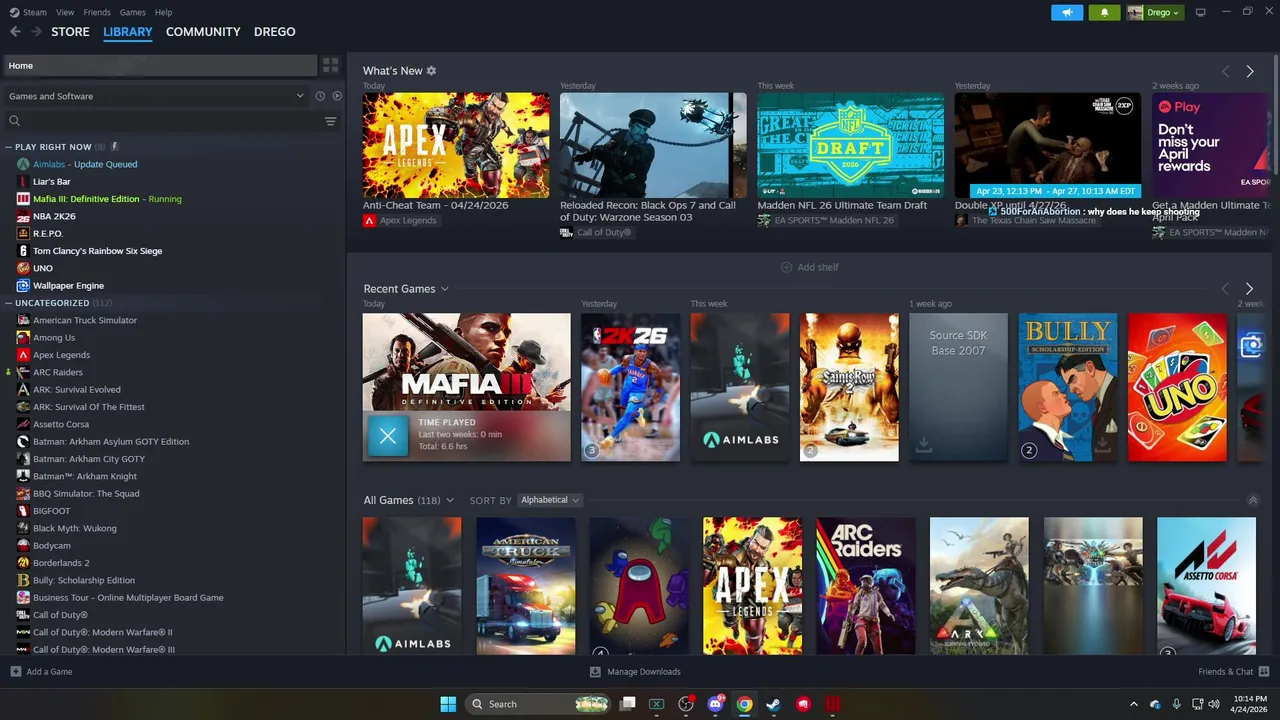Click Add a Game plus icon

click(x=15, y=672)
